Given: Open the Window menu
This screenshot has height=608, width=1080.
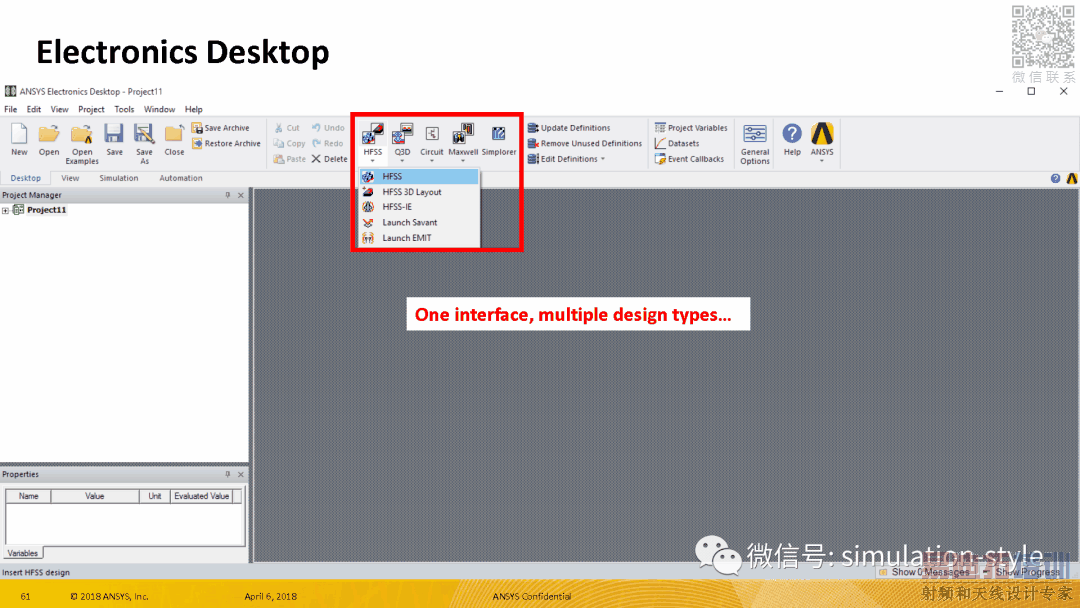Looking at the screenshot, I should tap(159, 109).
